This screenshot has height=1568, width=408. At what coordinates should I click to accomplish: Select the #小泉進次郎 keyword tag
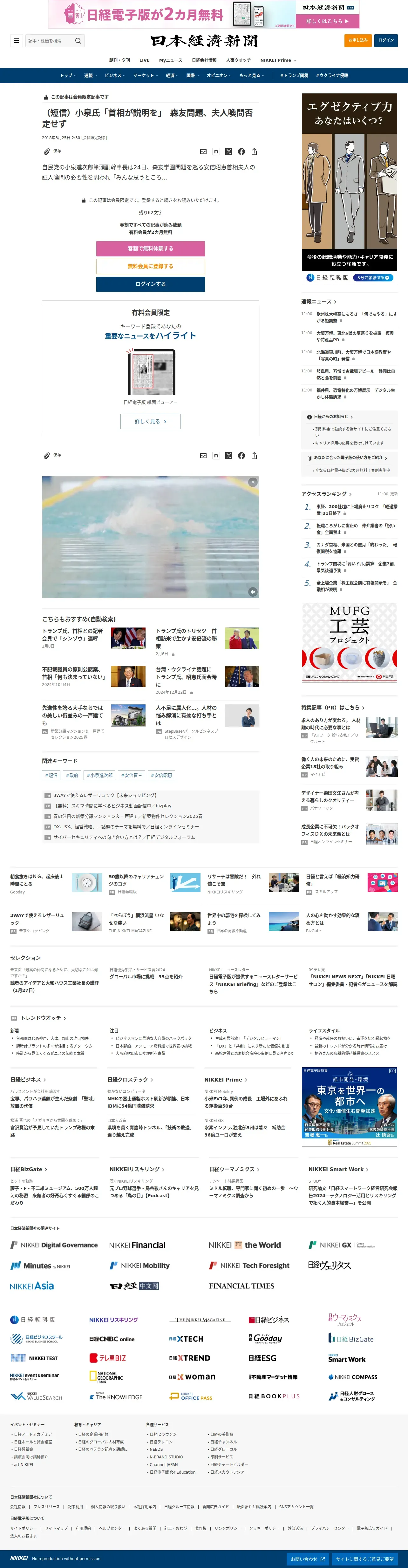click(x=99, y=776)
